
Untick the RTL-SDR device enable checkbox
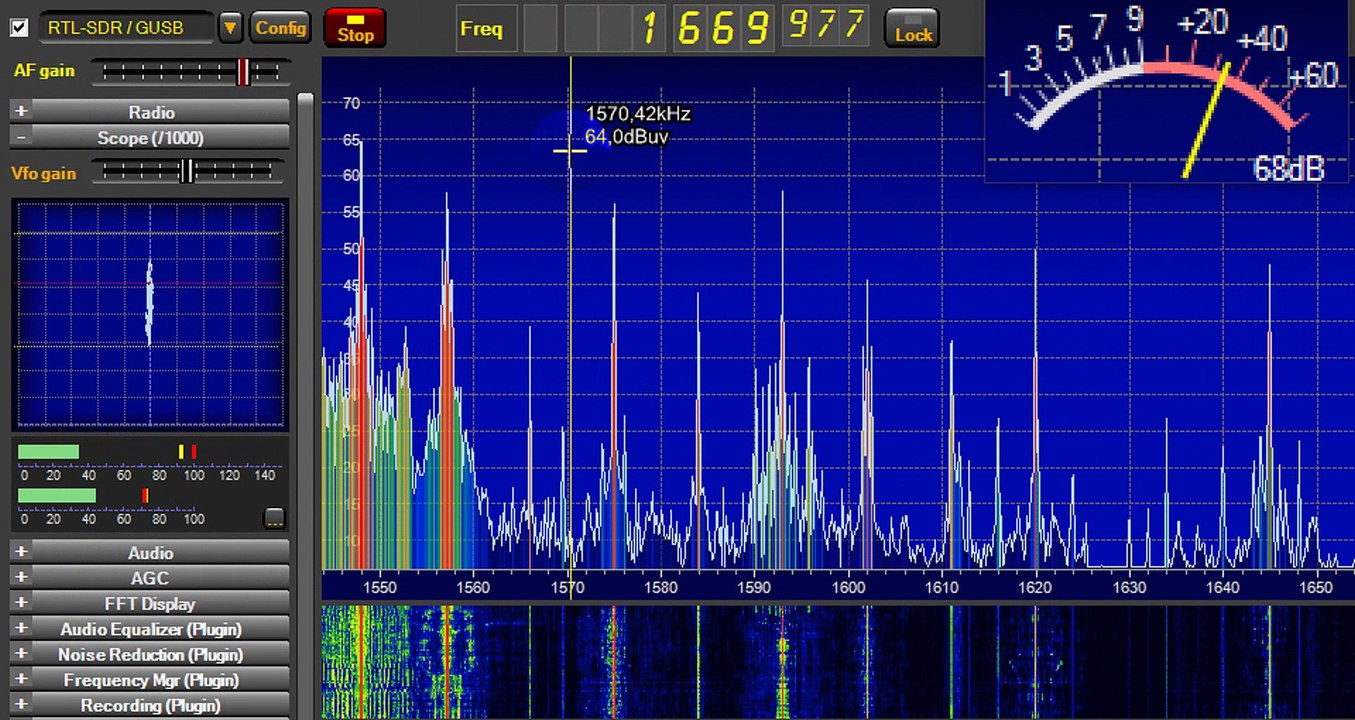coord(19,27)
